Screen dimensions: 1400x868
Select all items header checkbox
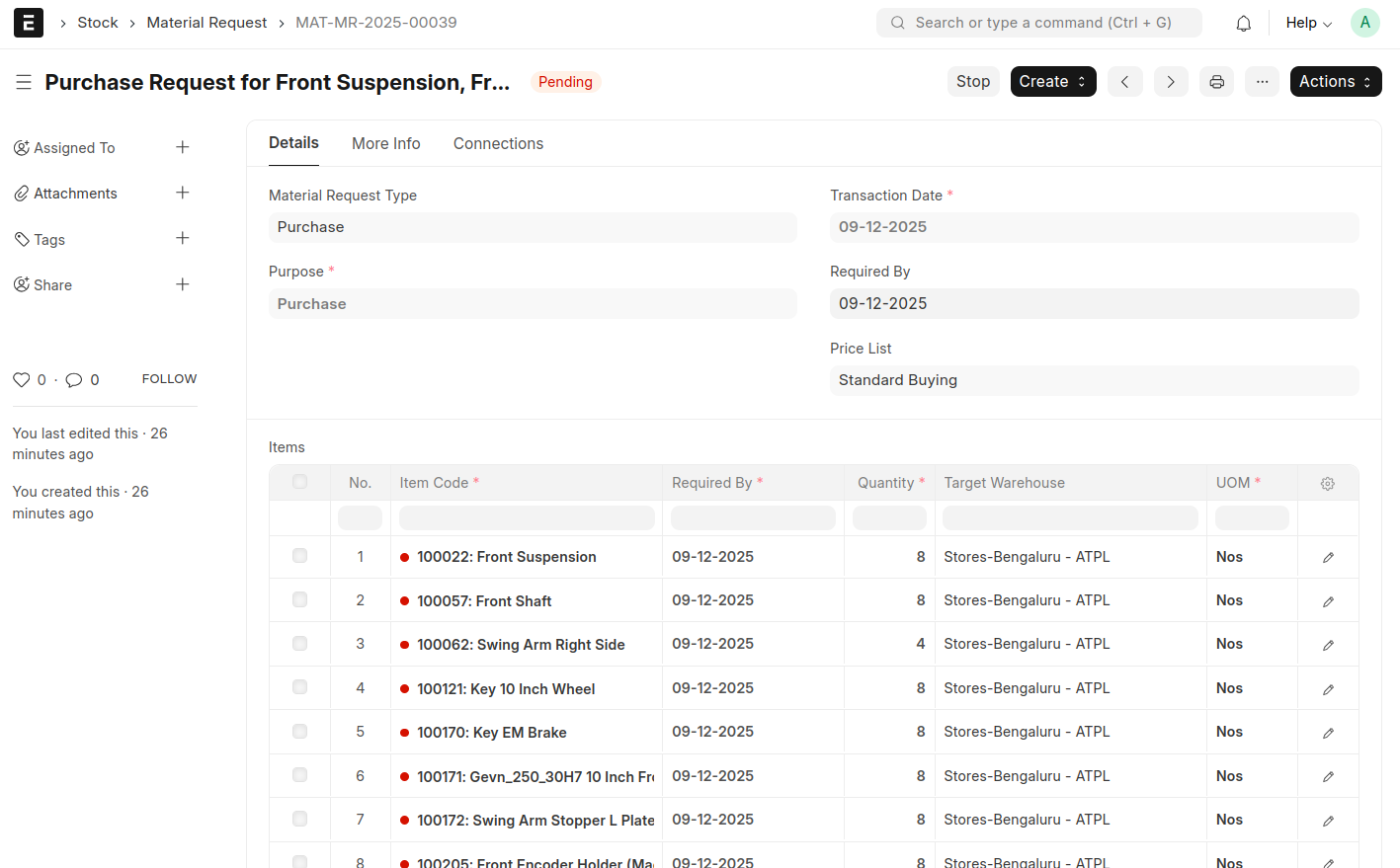pyautogui.click(x=299, y=483)
